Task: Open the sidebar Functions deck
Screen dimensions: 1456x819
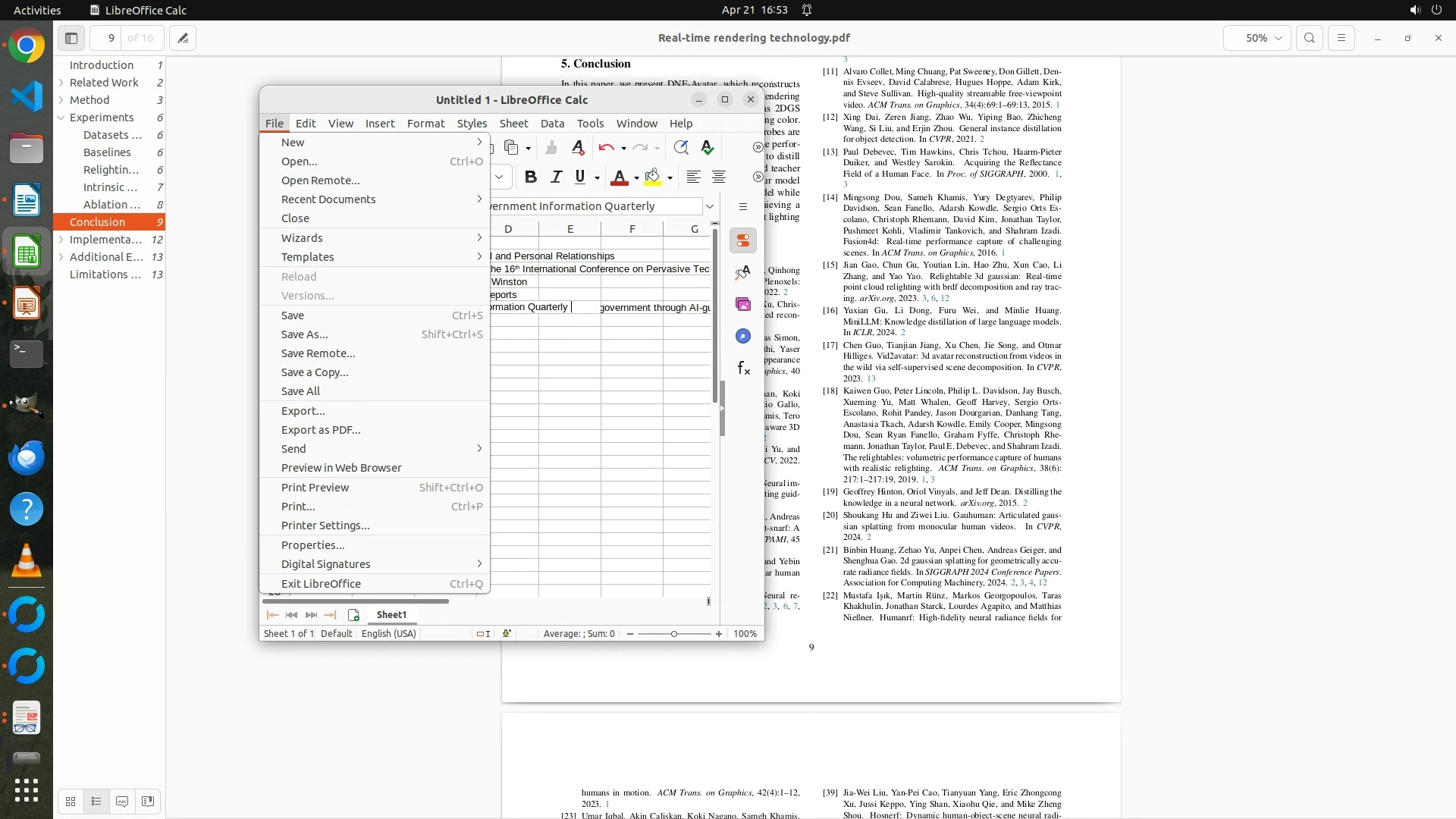Action: 742,369
